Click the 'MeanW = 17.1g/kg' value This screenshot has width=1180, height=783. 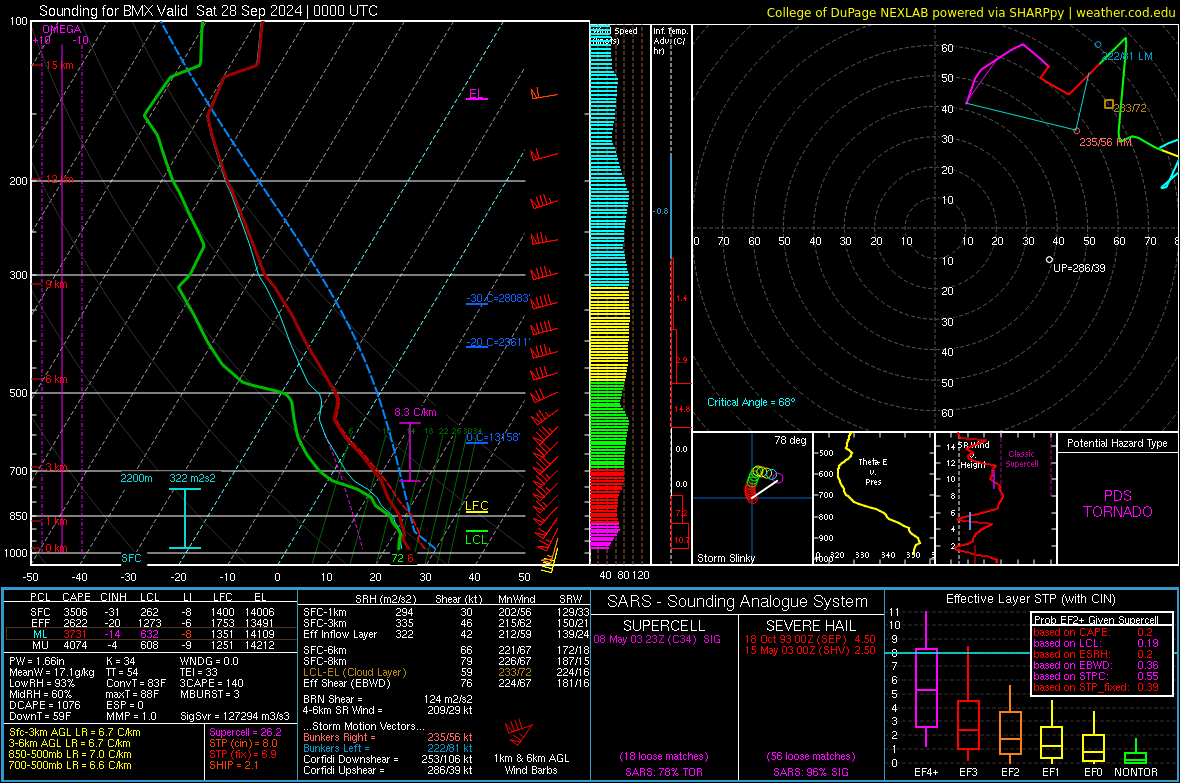[52, 672]
